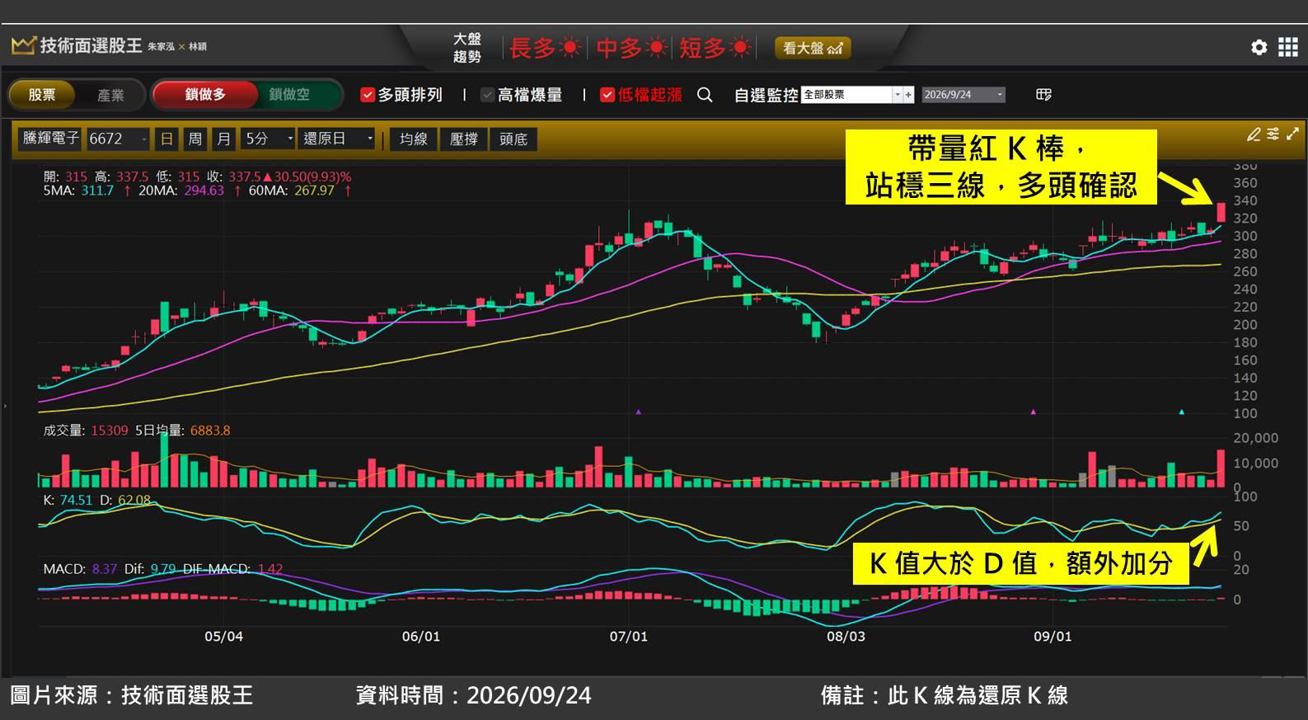Click the 看大盤 button

813,47
